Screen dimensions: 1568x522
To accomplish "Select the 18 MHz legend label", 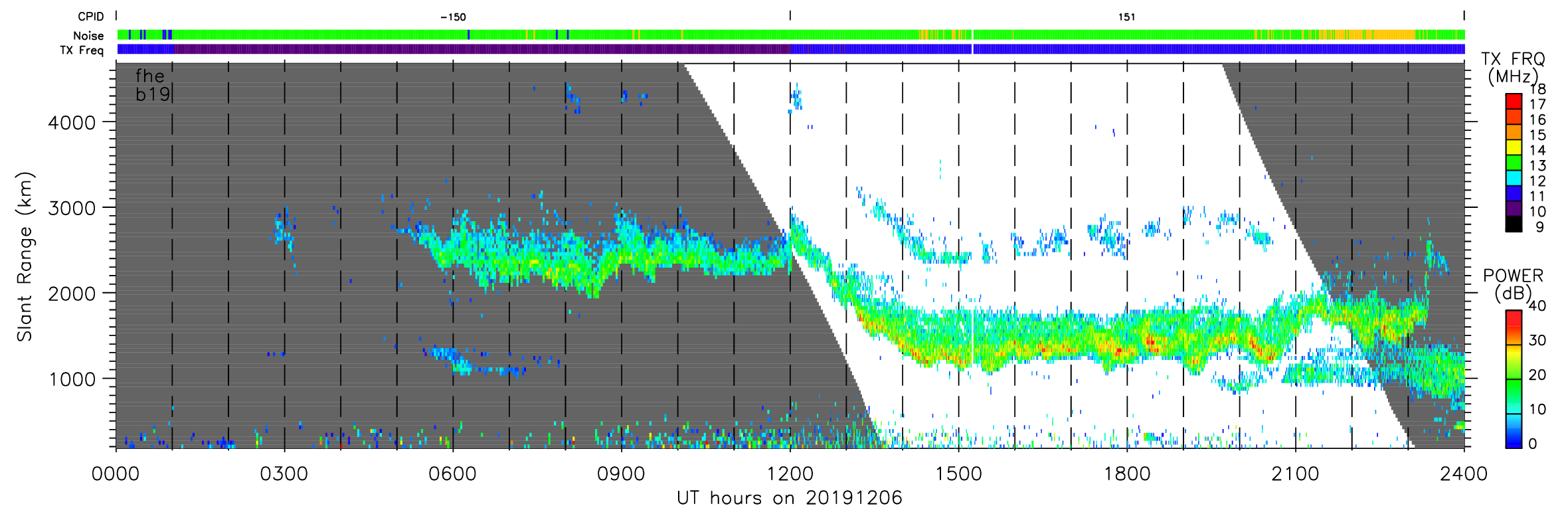I will 1537,89.
